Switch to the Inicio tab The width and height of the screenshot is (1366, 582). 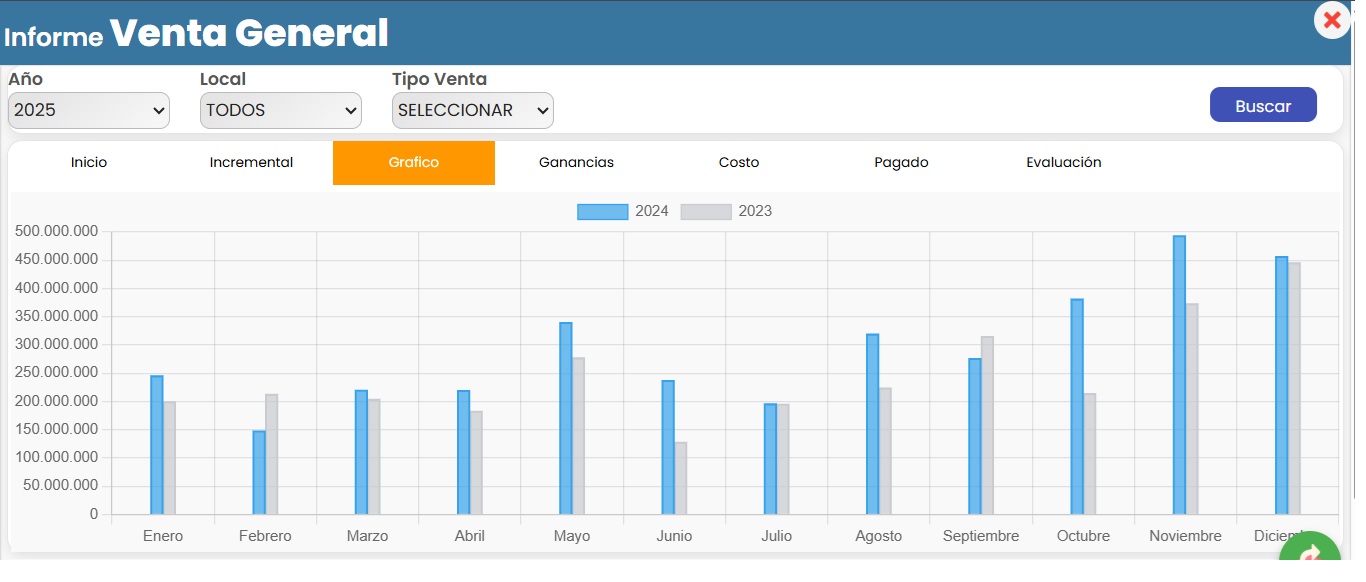(89, 162)
